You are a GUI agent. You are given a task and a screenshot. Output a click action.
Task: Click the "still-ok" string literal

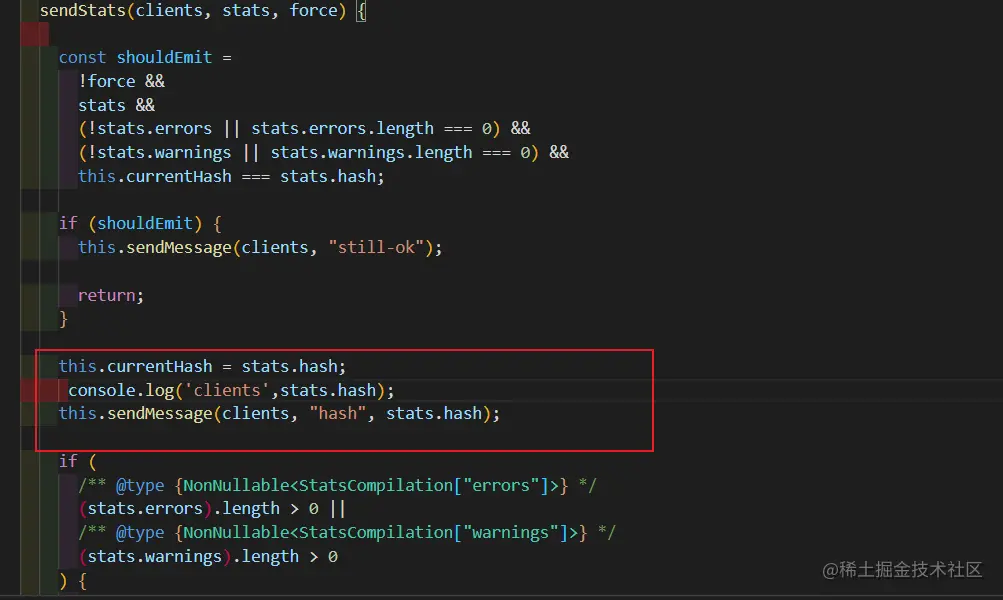click(376, 247)
